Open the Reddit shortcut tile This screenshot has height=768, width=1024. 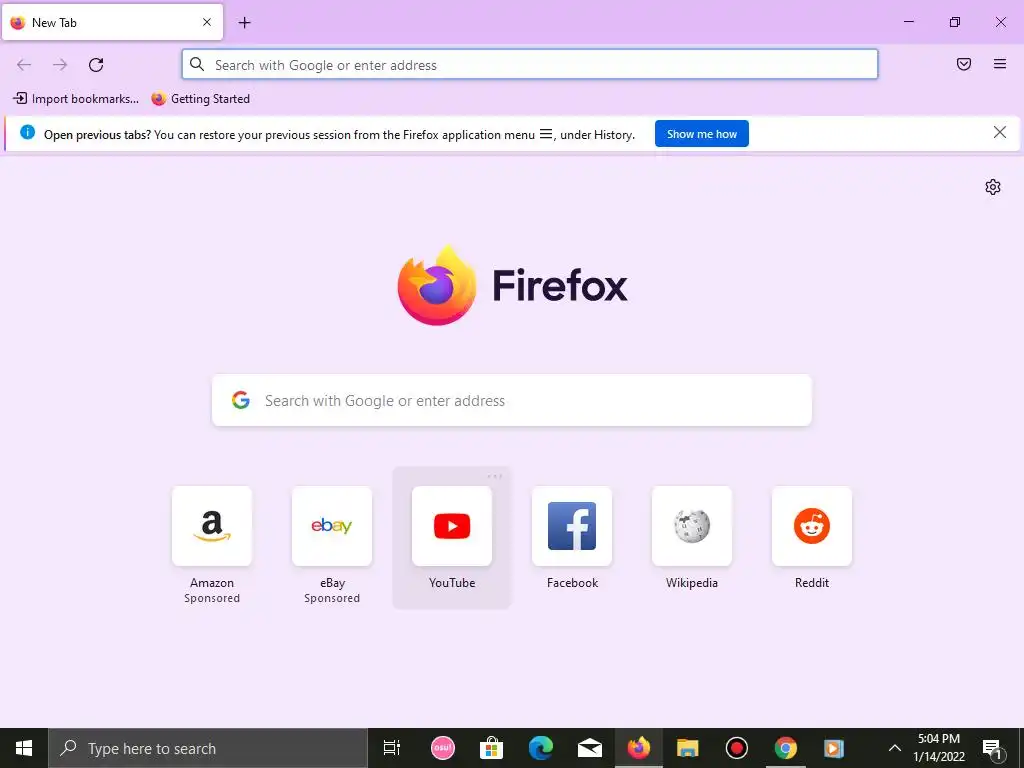point(812,526)
